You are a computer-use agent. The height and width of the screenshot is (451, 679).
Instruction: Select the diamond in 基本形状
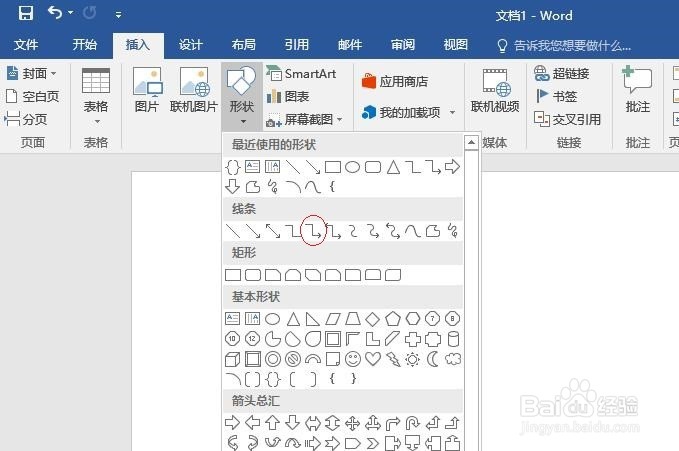(372, 319)
